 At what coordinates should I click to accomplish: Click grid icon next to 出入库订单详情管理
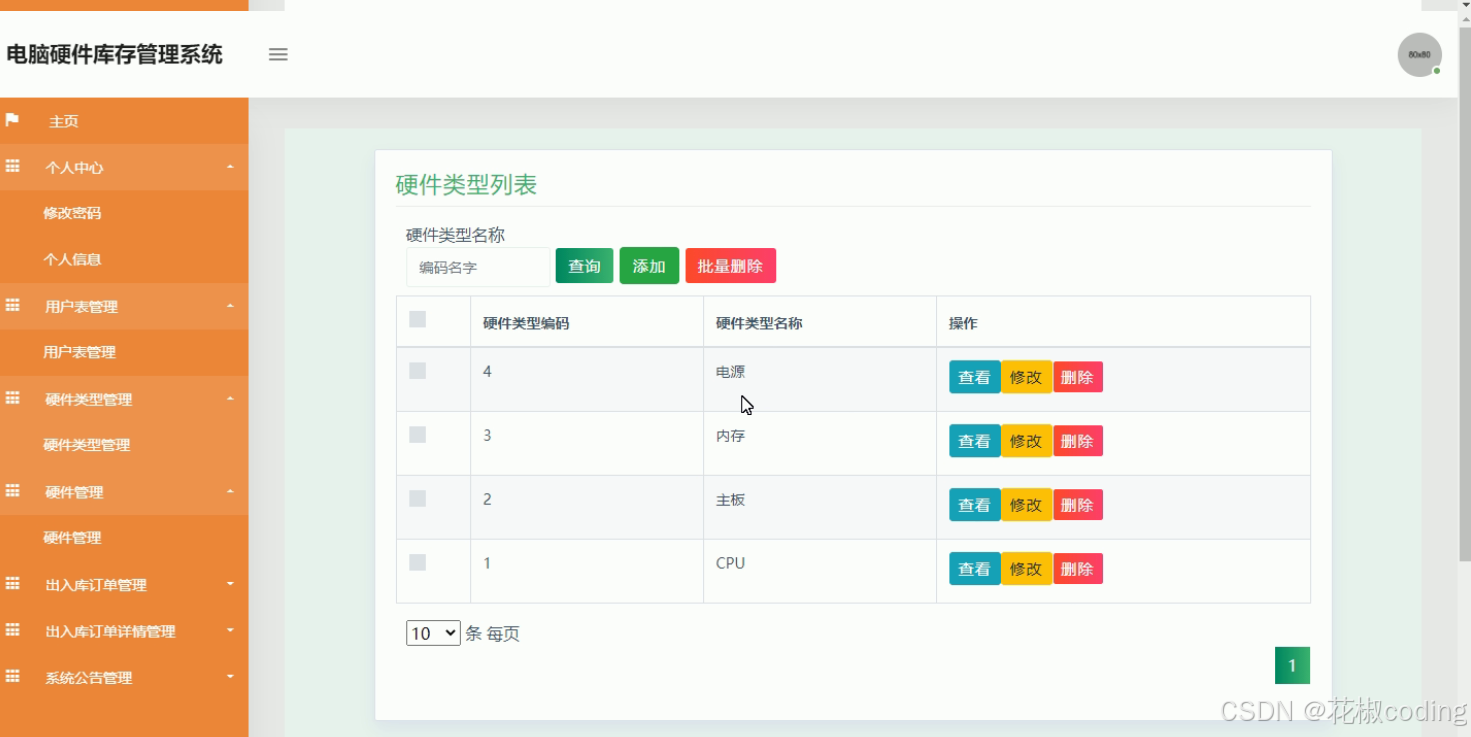12,630
